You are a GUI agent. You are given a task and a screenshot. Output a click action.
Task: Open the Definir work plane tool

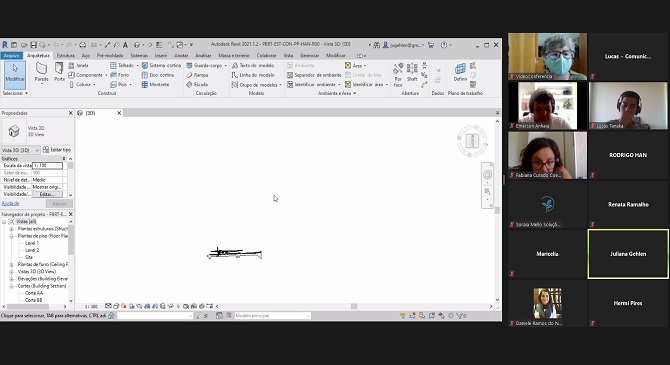tap(460, 72)
